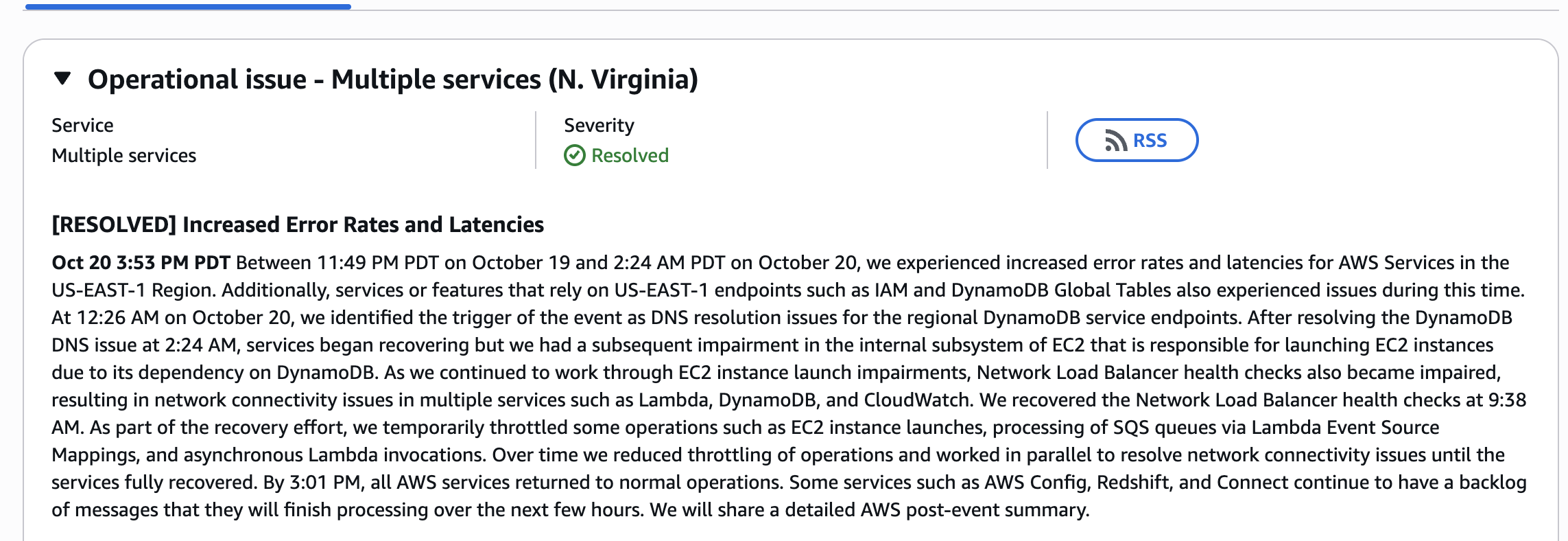The width and height of the screenshot is (1568, 541).
Task: Click the RSS feed icon
Action: point(1115,141)
